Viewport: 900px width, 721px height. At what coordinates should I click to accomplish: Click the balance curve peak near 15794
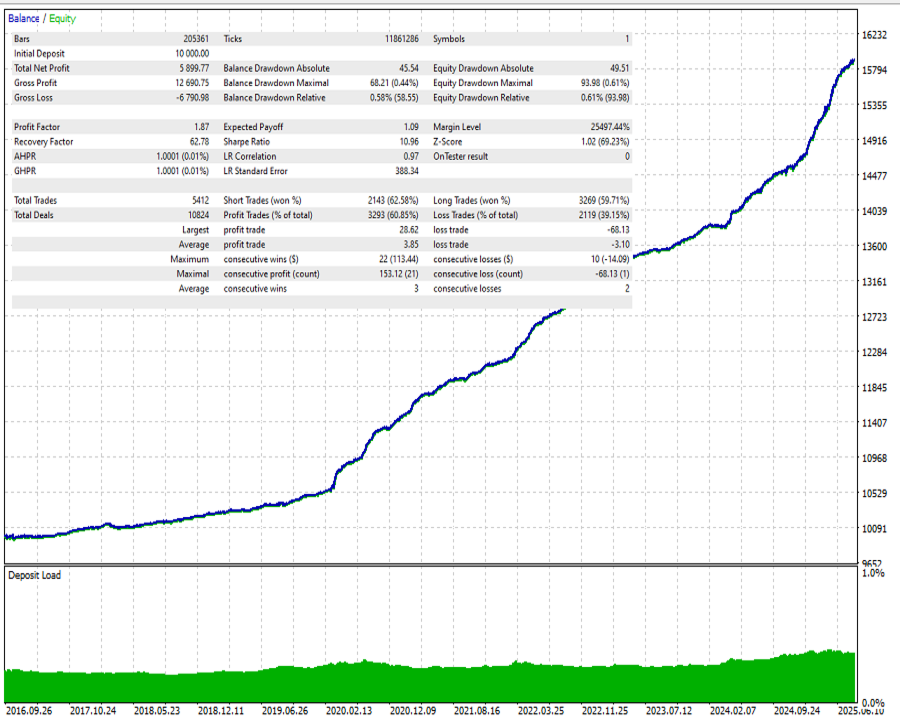pyautogui.click(x=852, y=61)
